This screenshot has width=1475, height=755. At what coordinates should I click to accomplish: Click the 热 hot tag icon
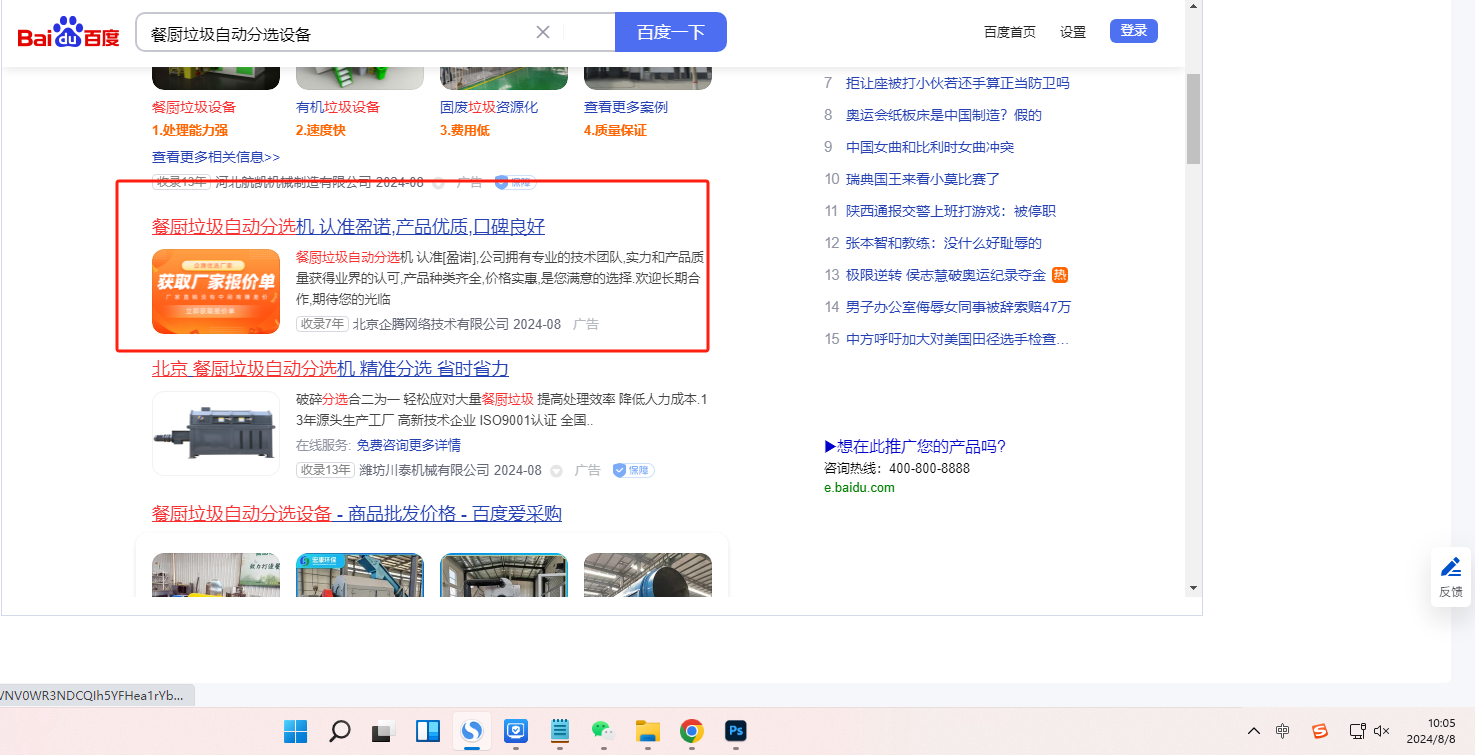[x=1060, y=275]
